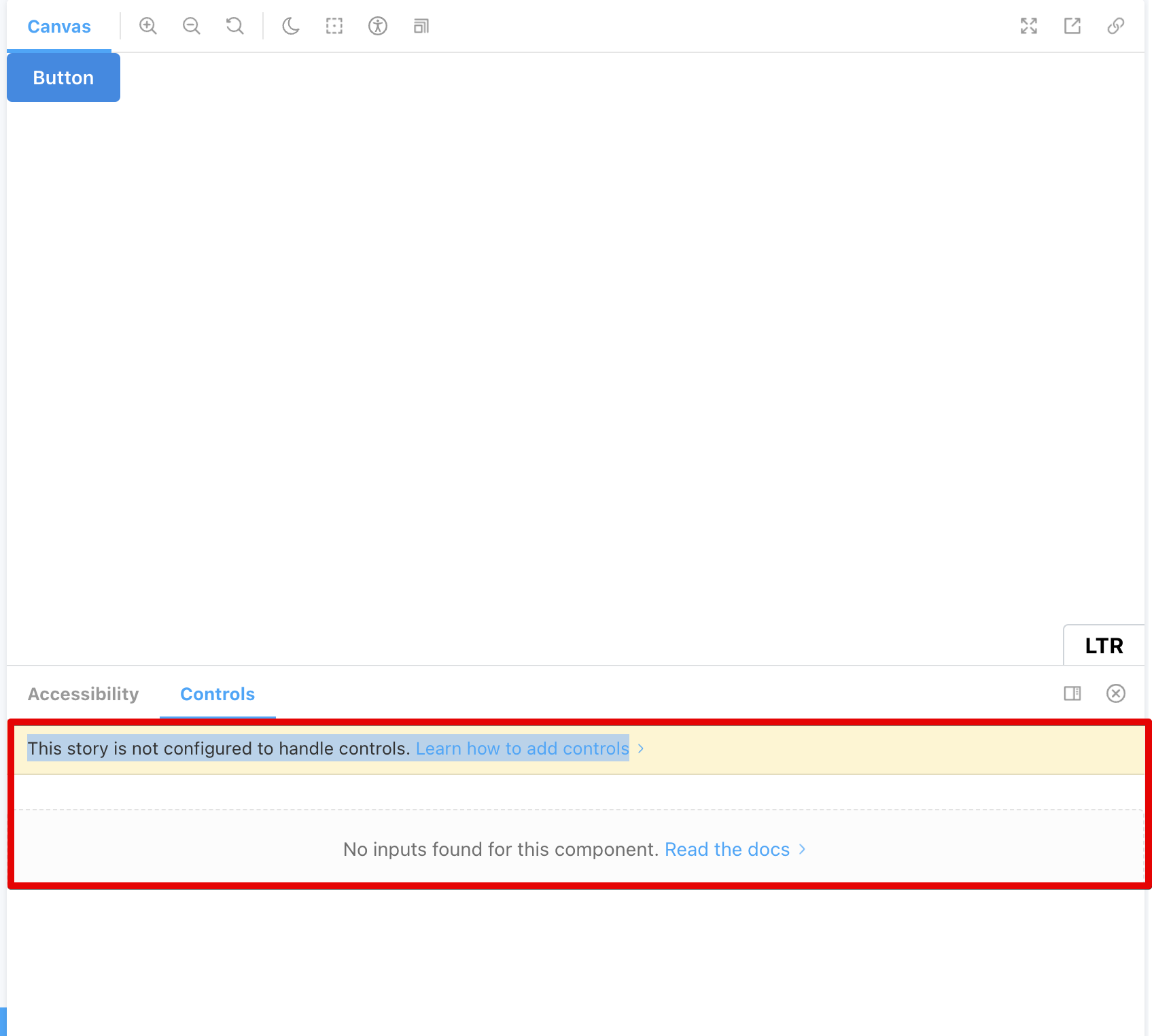This screenshot has width=1154, height=1036.
Task: Open the Learn how to add controls link
Action: click(521, 748)
